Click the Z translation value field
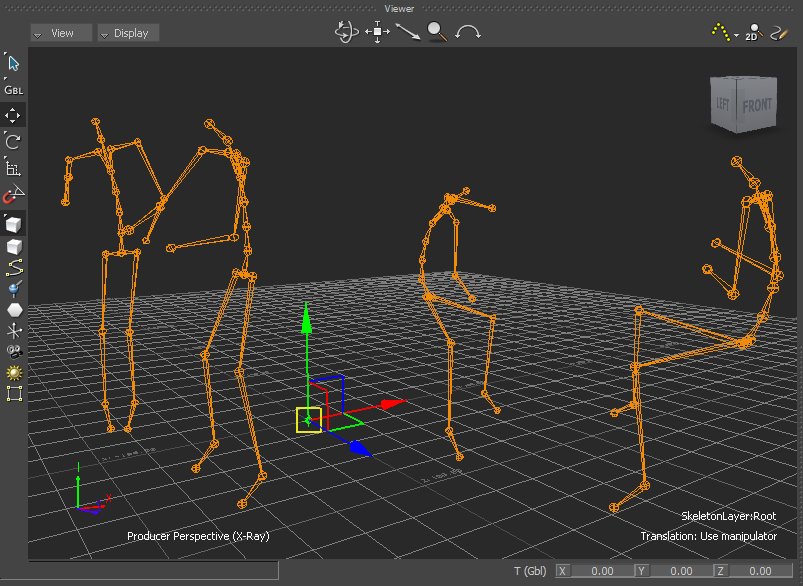Image resolution: width=803 pixels, height=586 pixels. (758, 571)
